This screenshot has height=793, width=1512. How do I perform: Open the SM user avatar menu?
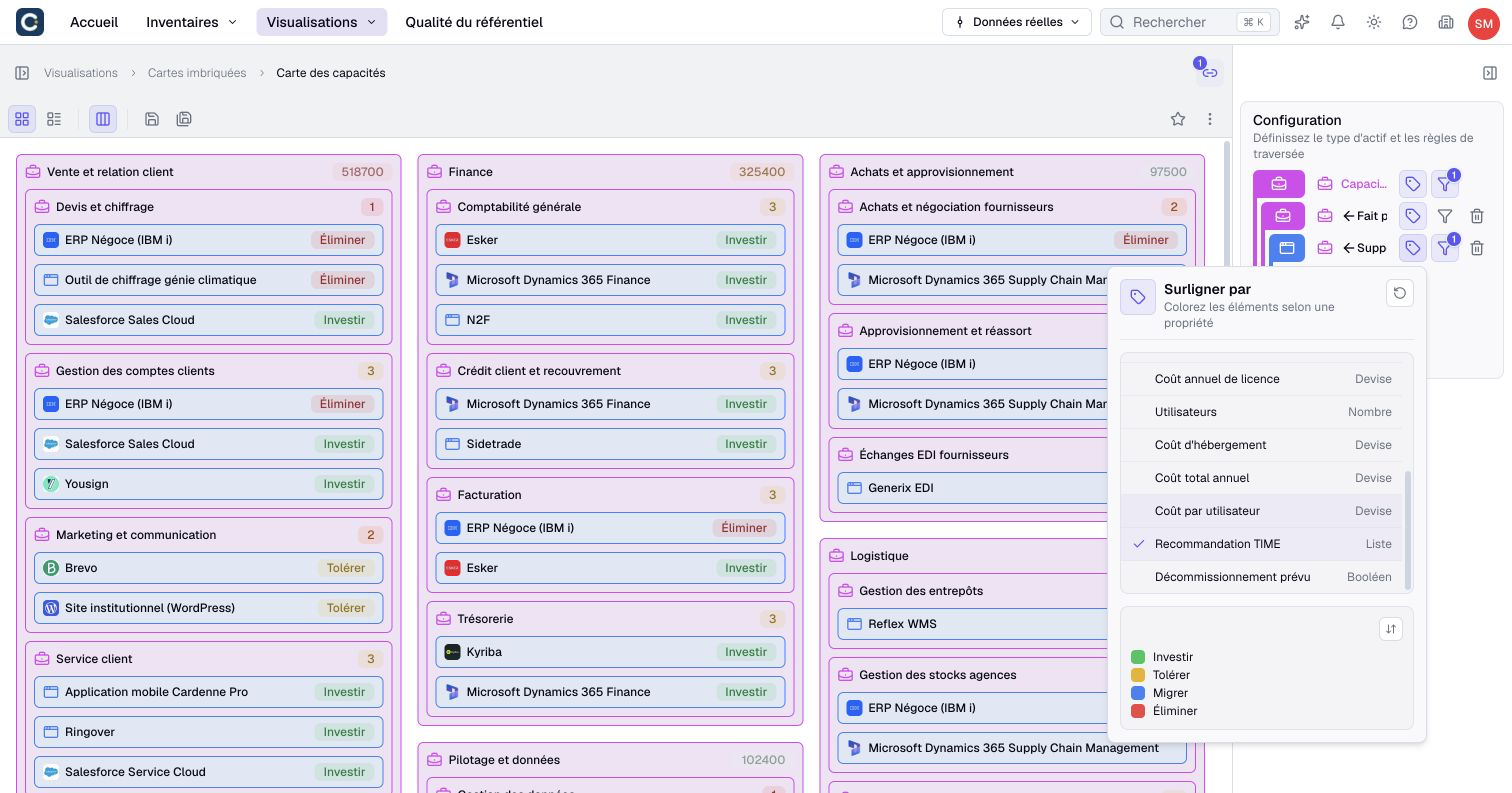pos(1483,22)
